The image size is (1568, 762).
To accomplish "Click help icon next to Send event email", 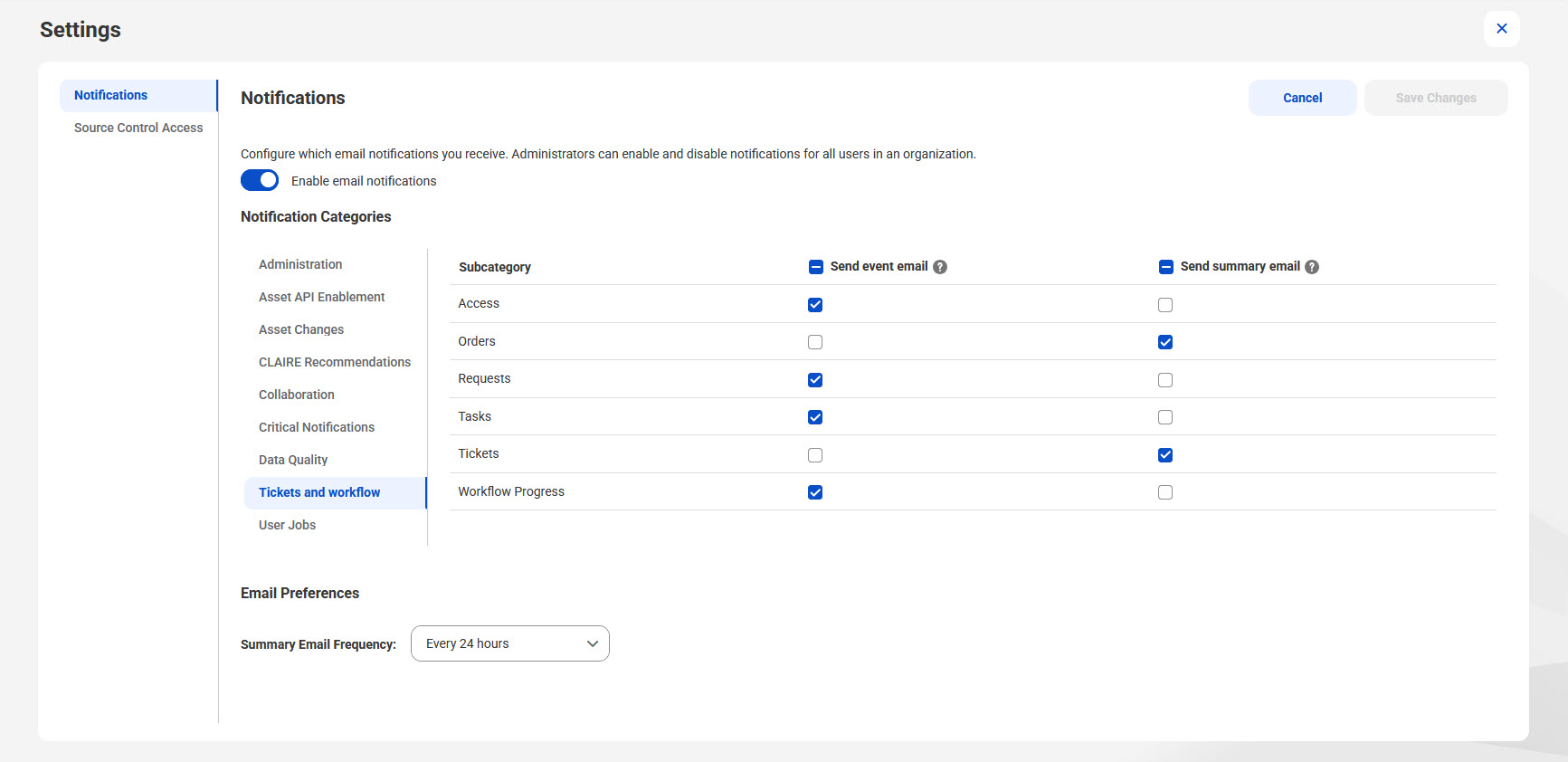I will [940, 267].
